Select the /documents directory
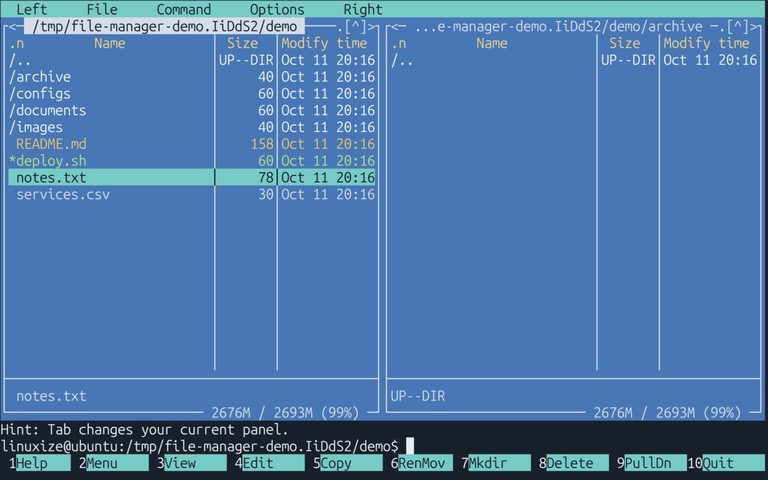Screen dimensions: 768x480 [192, 110]
